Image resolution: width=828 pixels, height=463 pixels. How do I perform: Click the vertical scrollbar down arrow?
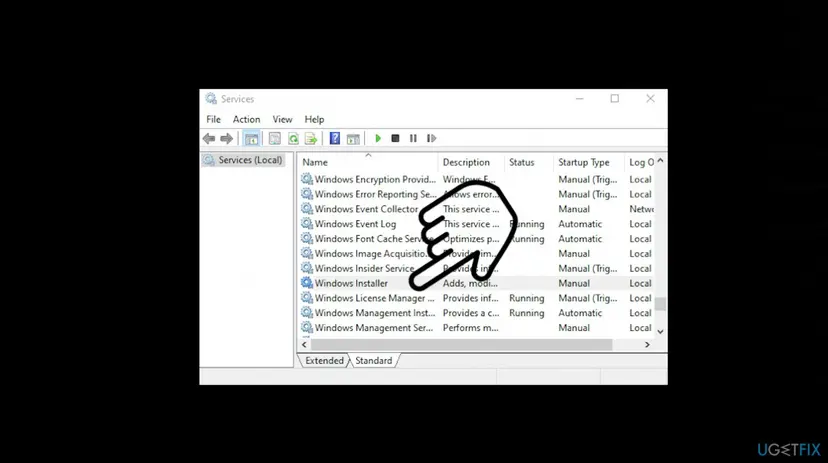tap(660, 332)
